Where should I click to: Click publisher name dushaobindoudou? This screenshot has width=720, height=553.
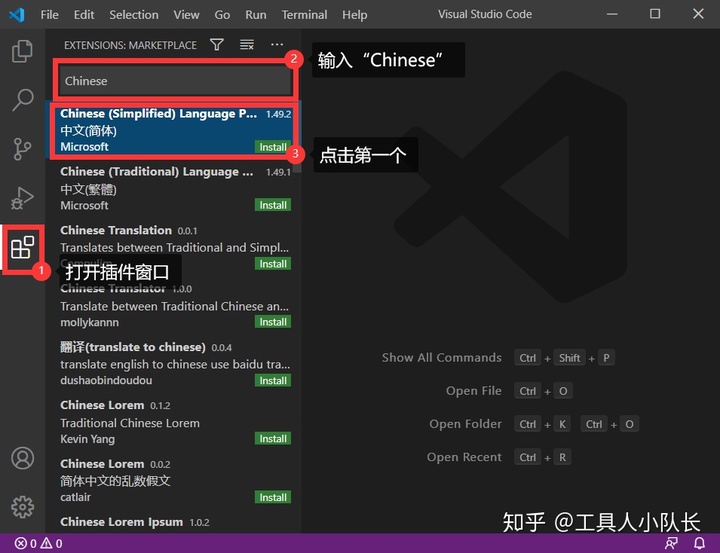(106, 380)
